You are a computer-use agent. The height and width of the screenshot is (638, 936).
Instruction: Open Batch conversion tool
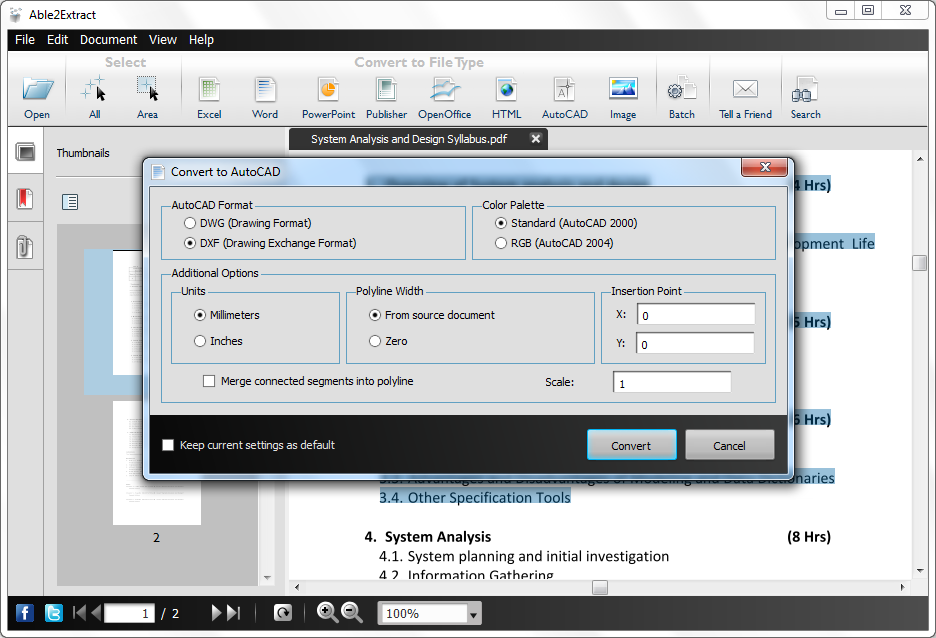[682, 88]
